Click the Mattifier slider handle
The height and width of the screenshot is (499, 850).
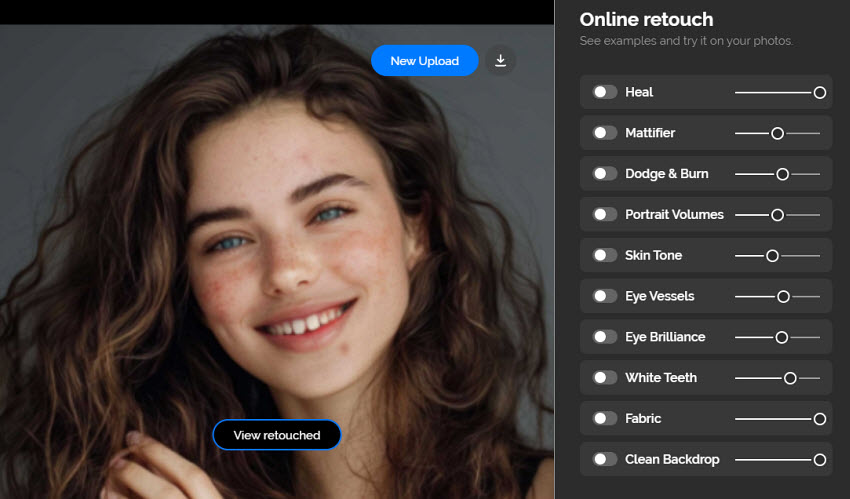coord(777,133)
